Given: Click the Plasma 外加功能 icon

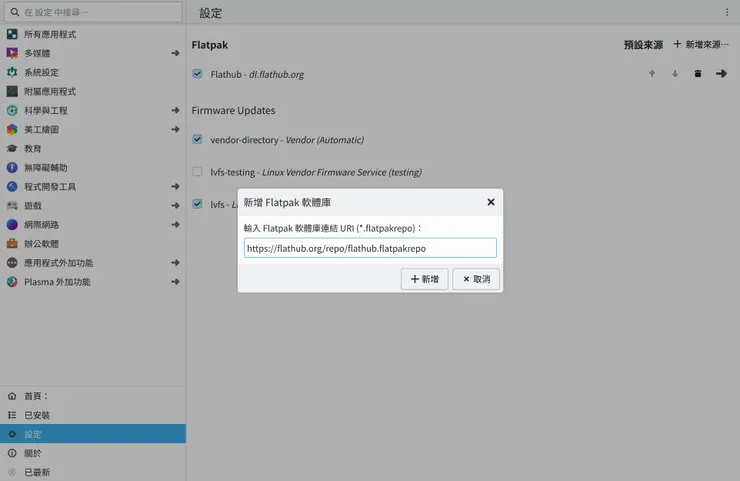Looking at the screenshot, I should coord(12,282).
